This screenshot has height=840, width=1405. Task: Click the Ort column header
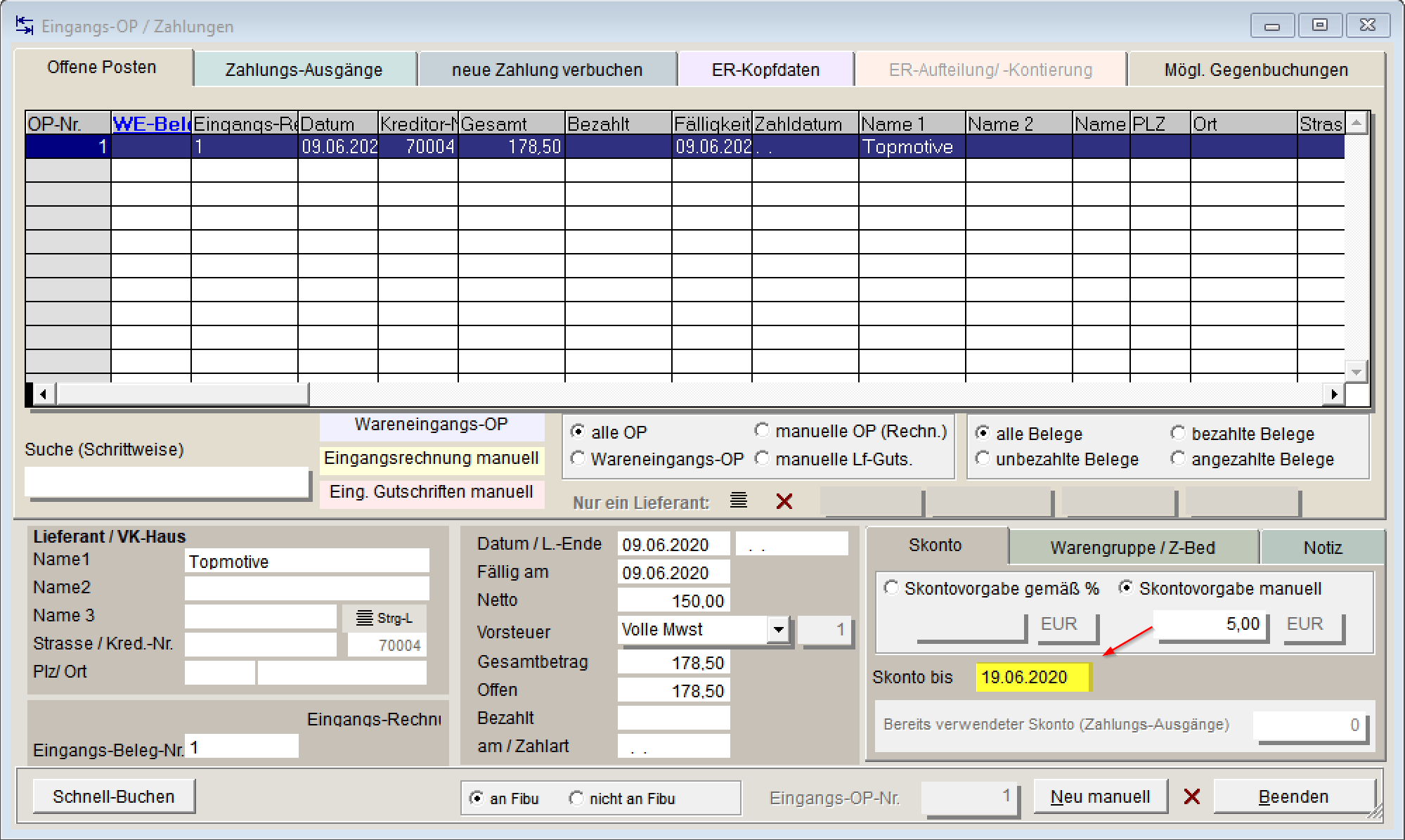point(1244,124)
